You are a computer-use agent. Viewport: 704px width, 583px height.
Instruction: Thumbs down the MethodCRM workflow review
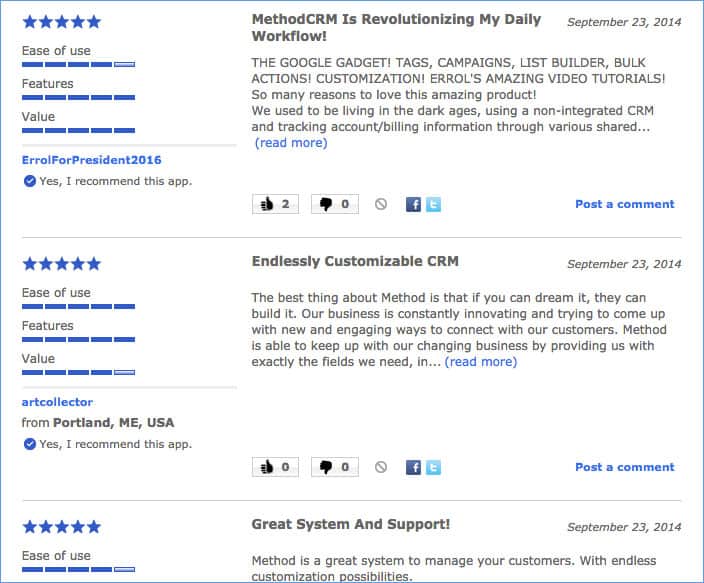point(335,204)
